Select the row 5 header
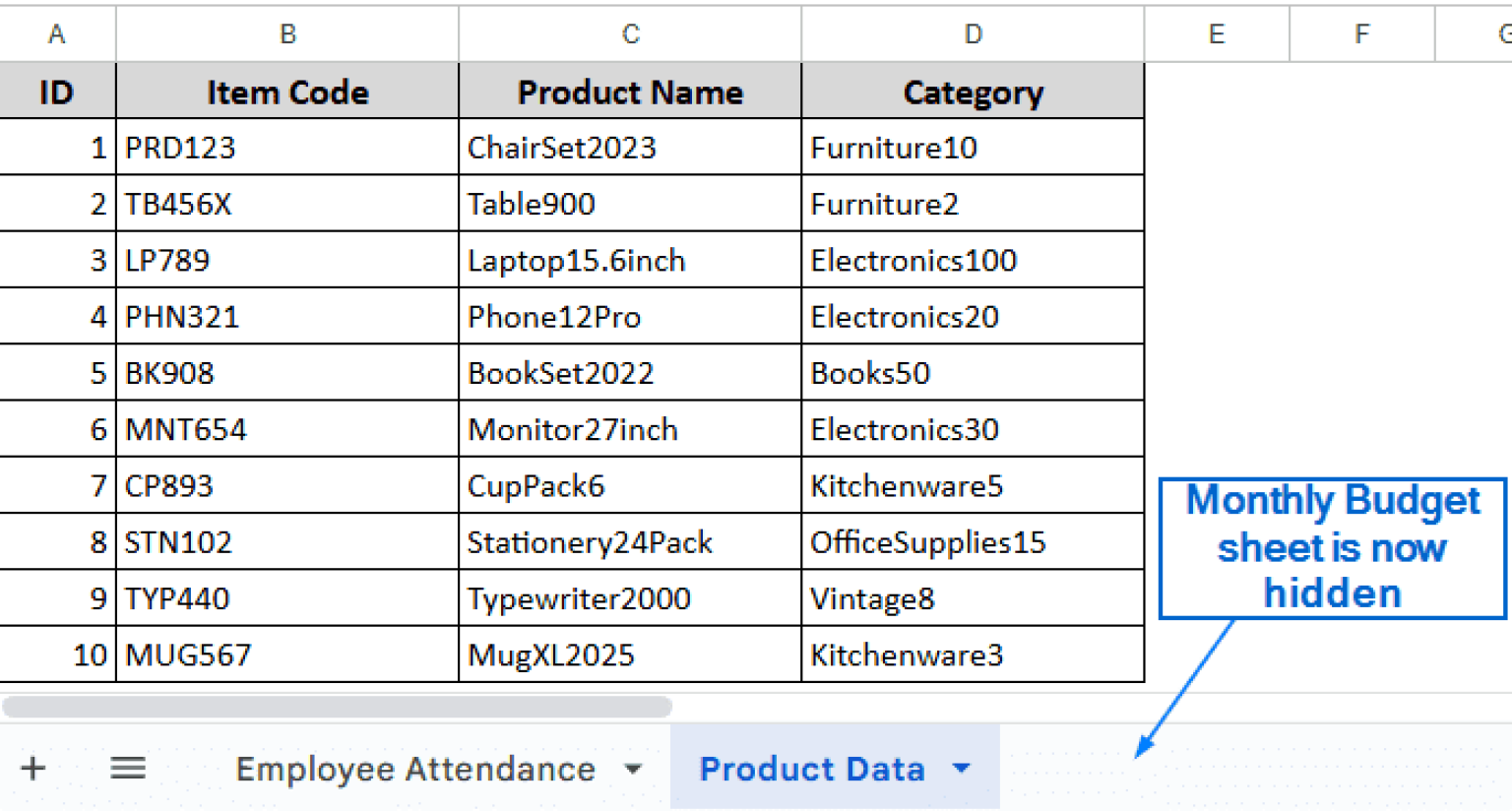1512x811 pixels. (x=56, y=372)
